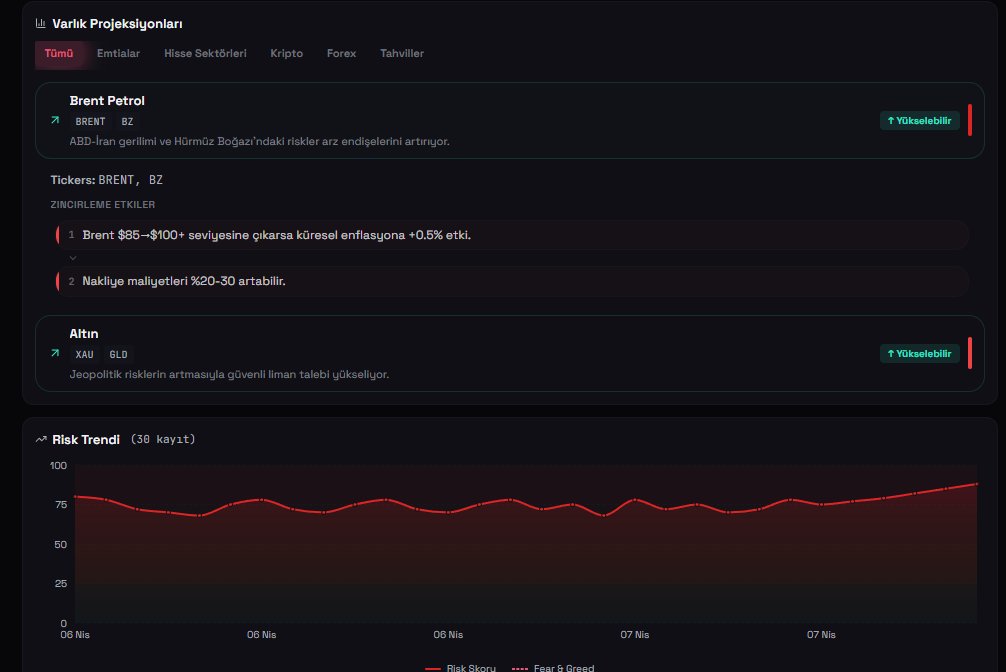Open the Forex tab
The image size is (1006, 672).
click(341, 53)
